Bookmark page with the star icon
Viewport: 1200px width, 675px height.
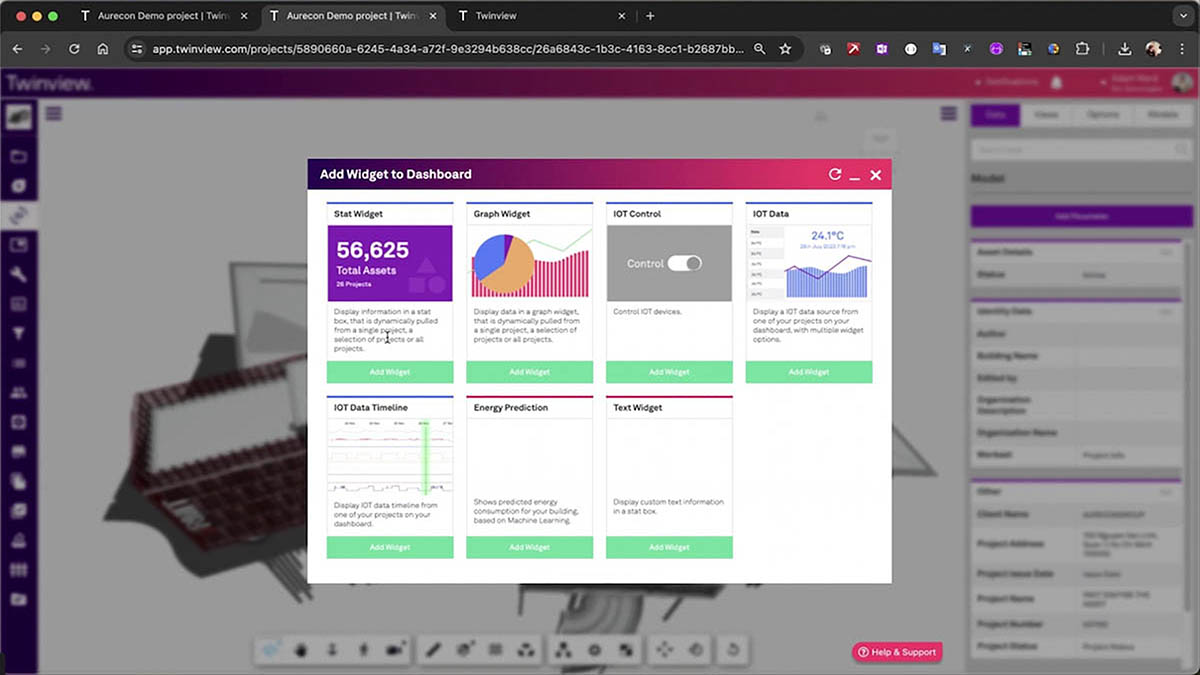coord(785,48)
